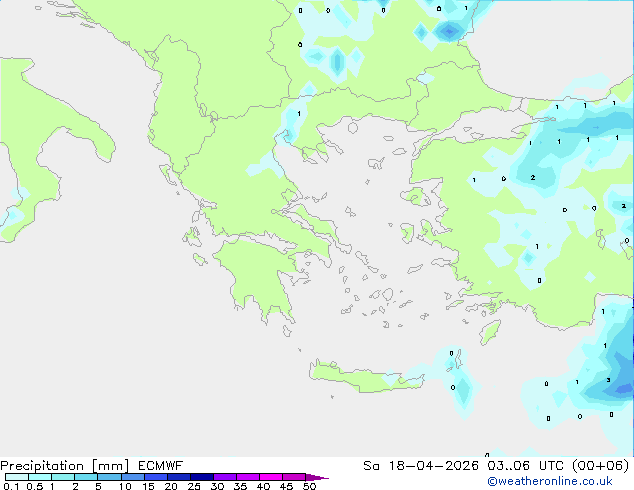The width and height of the screenshot is (634, 490).
Task: Pick the 1–2 mm legend color swatch
Action: point(63,477)
